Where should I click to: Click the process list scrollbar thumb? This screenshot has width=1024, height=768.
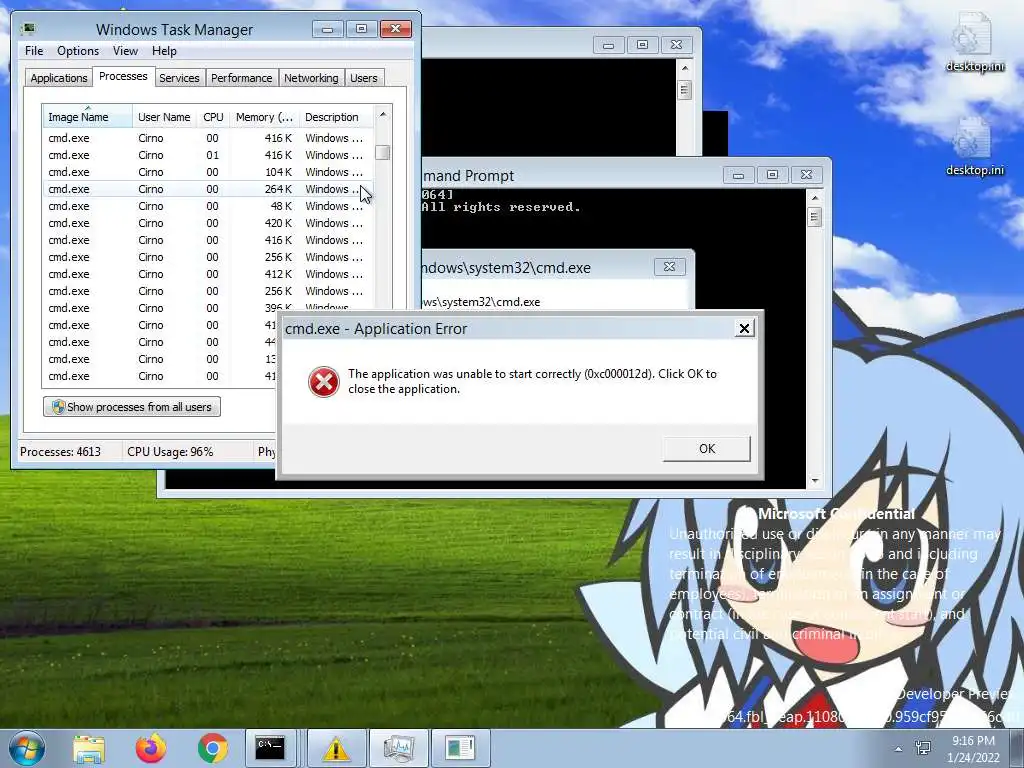(x=383, y=153)
